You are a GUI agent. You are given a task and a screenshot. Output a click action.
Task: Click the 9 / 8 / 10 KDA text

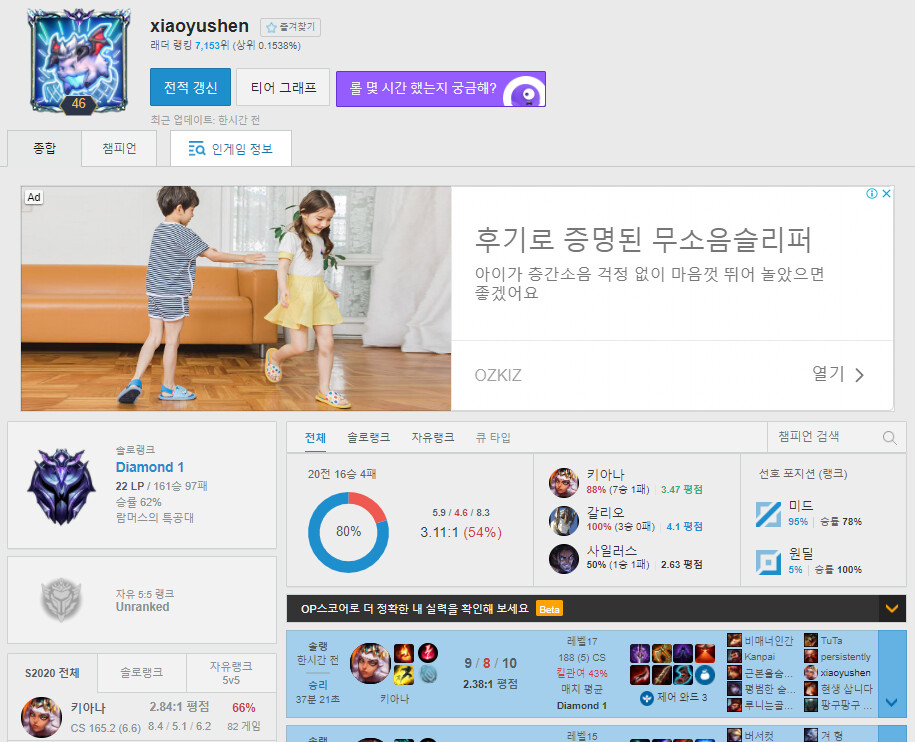(490, 663)
